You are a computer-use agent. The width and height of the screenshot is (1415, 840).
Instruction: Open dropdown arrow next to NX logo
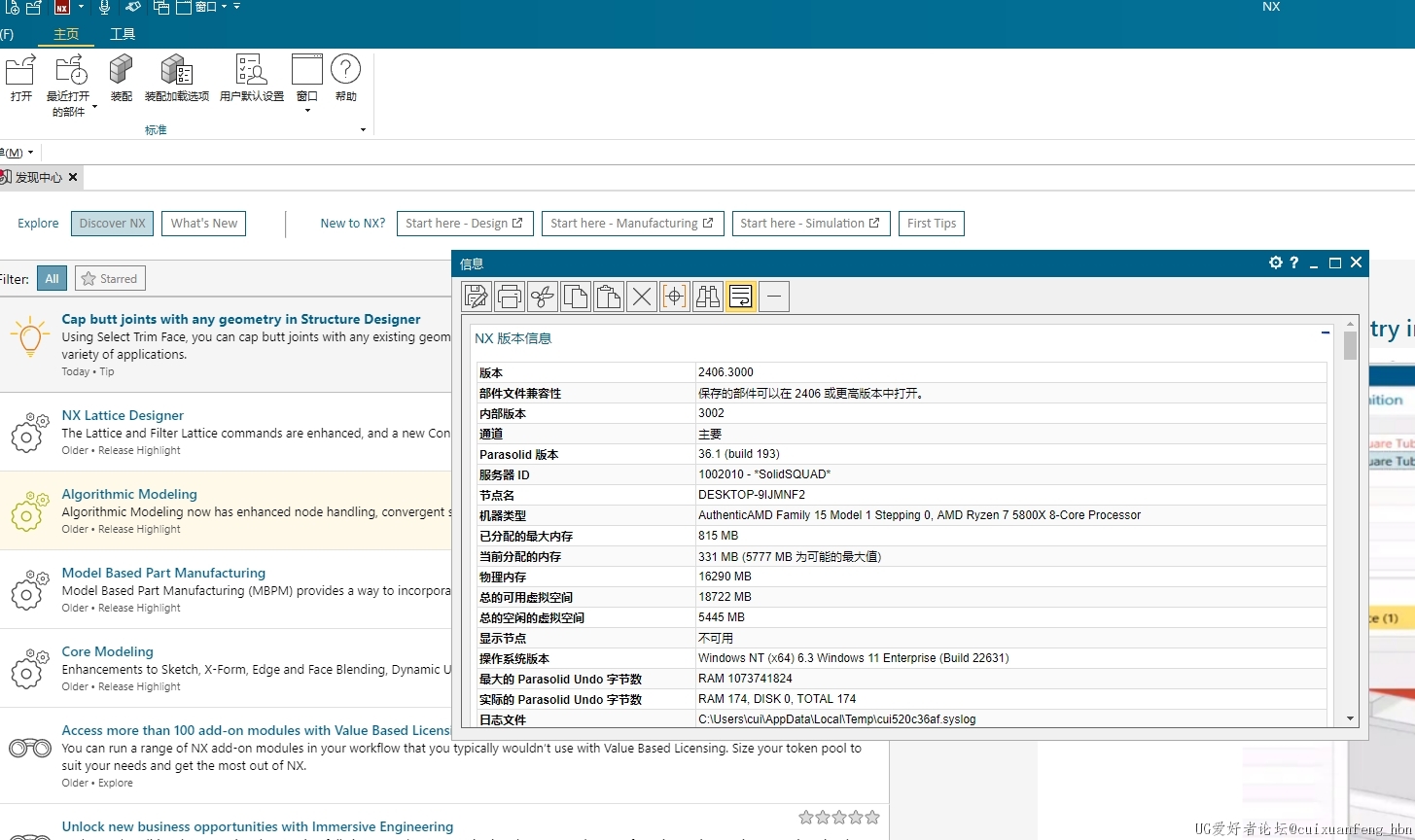pos(80,7)
